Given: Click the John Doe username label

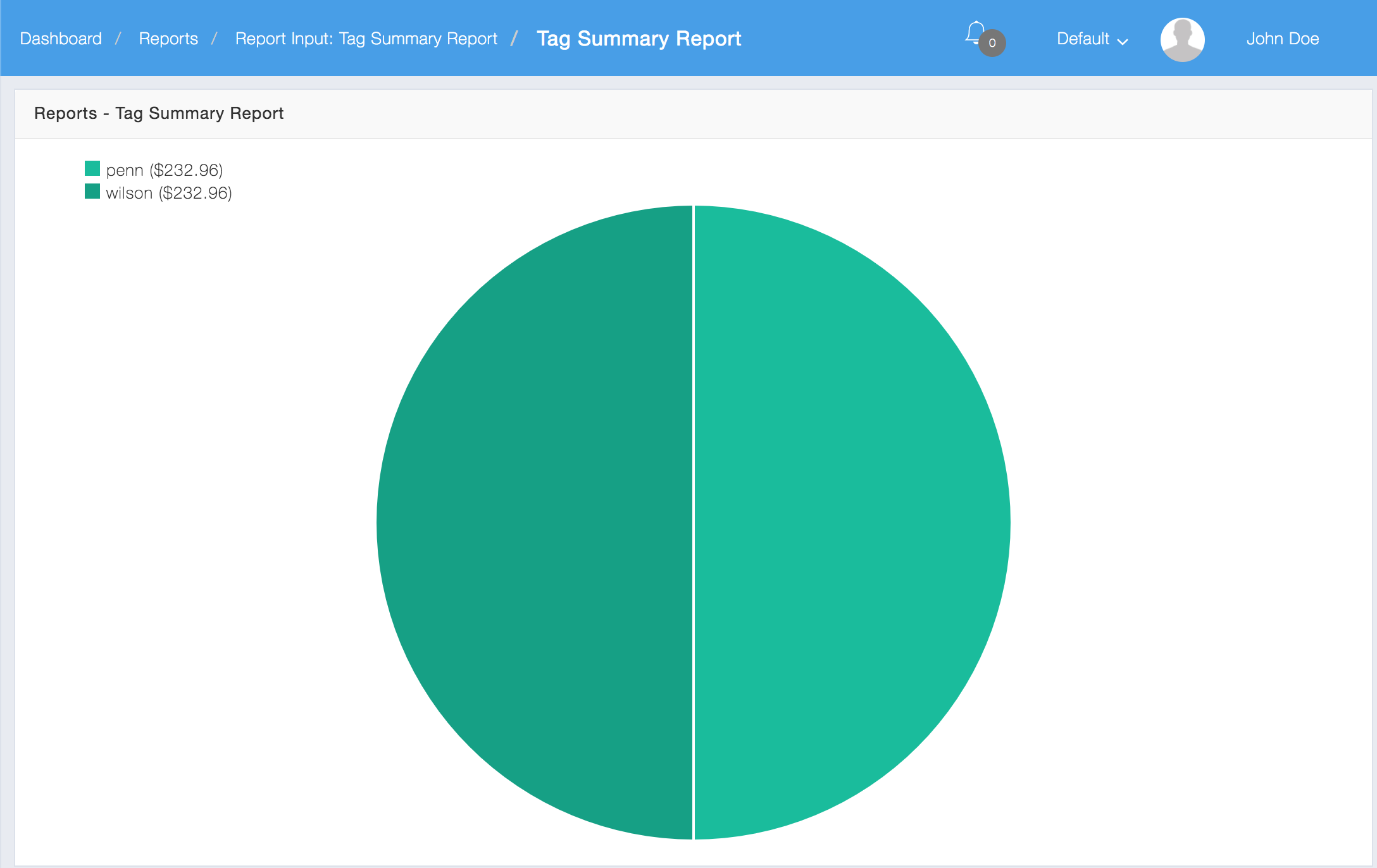Looking at the screenshot, I should (x=1284, y=38).
